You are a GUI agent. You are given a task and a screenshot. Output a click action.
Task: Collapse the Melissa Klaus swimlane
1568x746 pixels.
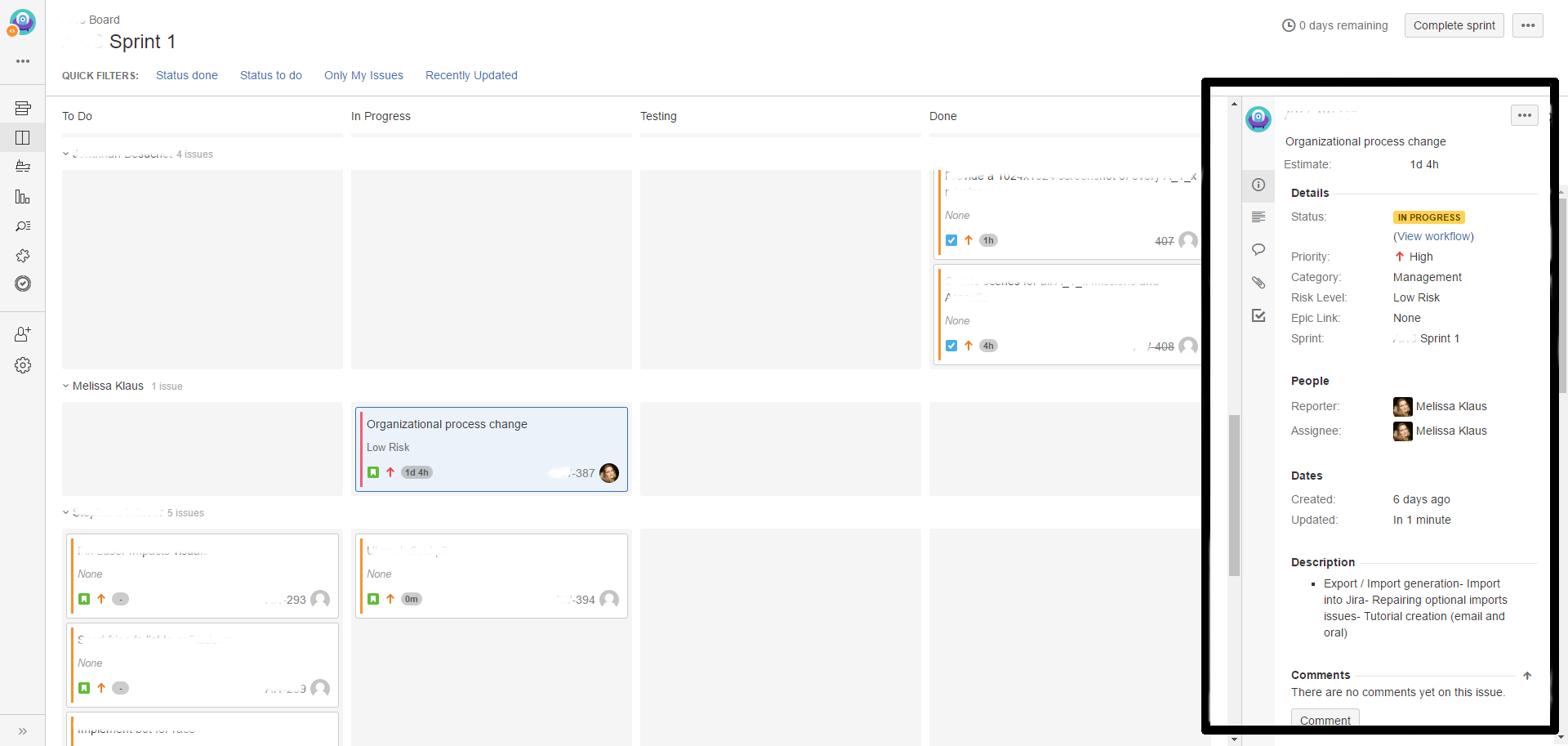[66, 386]
